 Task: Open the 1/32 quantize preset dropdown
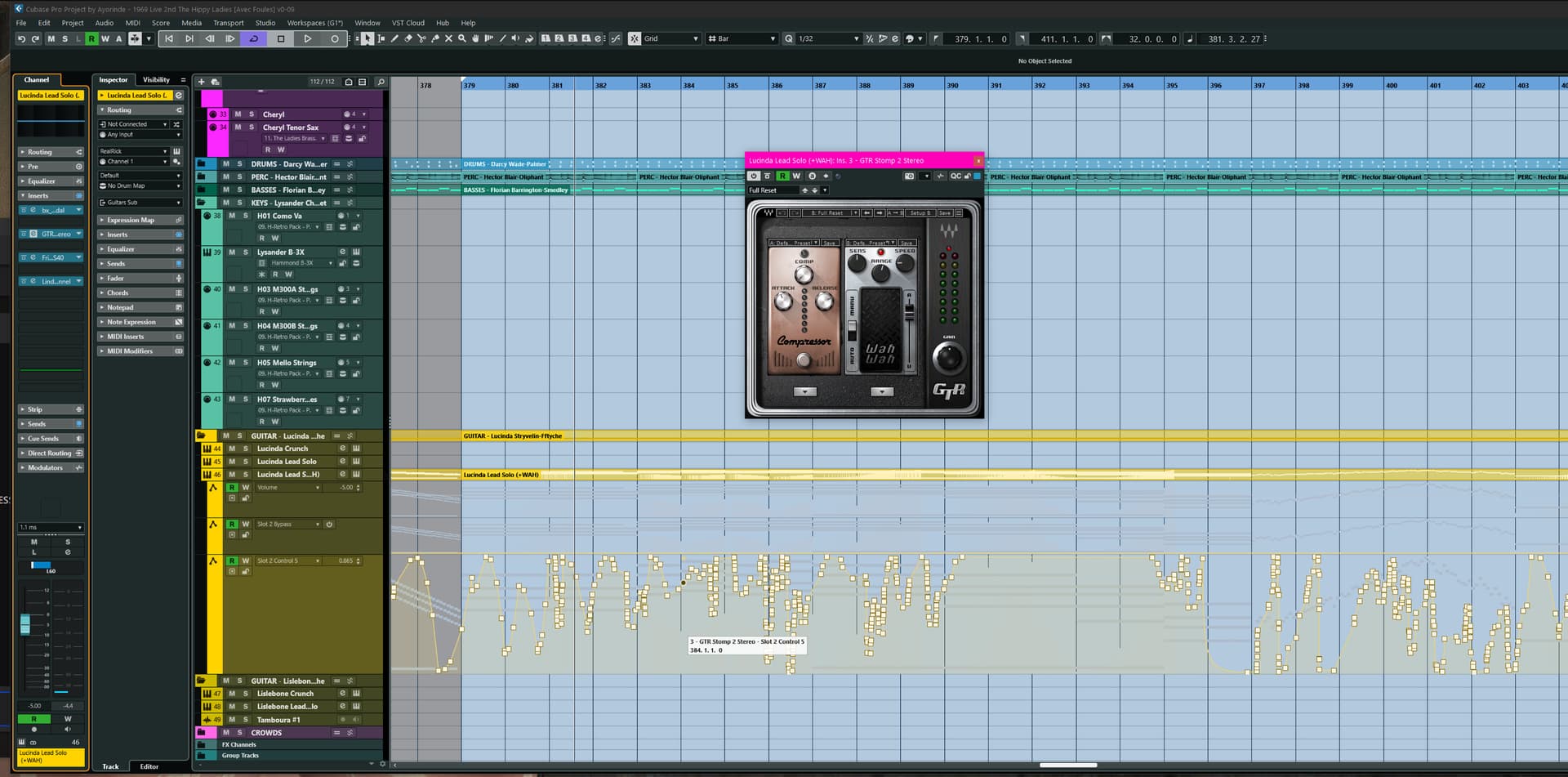829,38
